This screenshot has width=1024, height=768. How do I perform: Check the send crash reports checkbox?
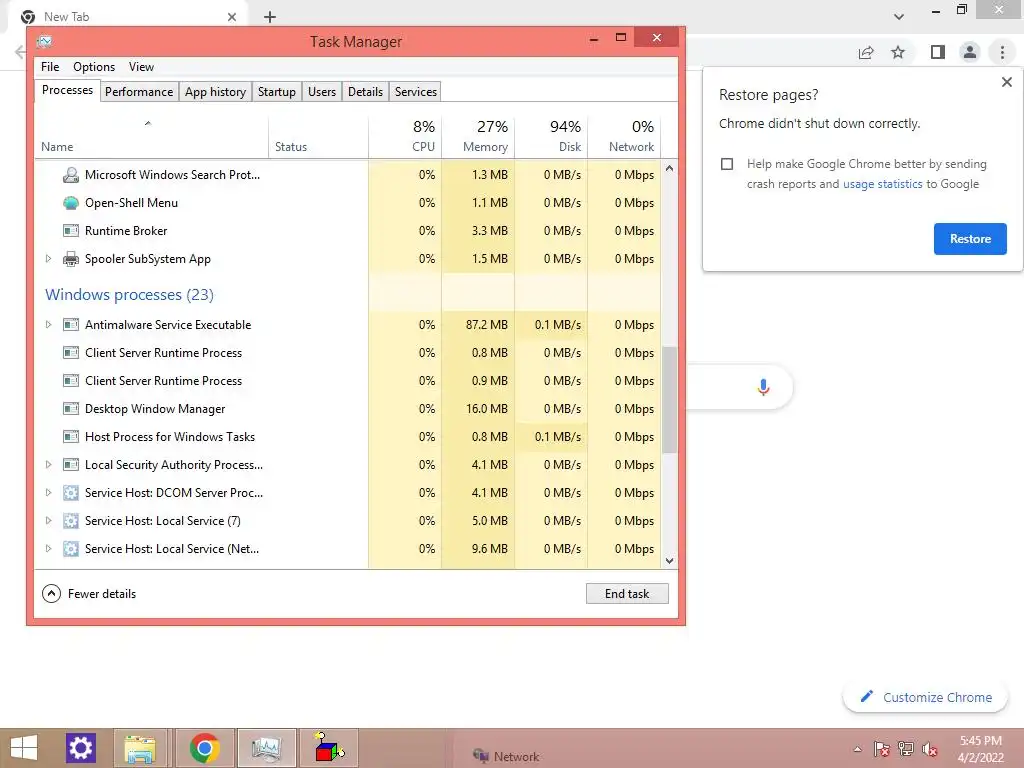pyautogui.click(x=727, y=164)
